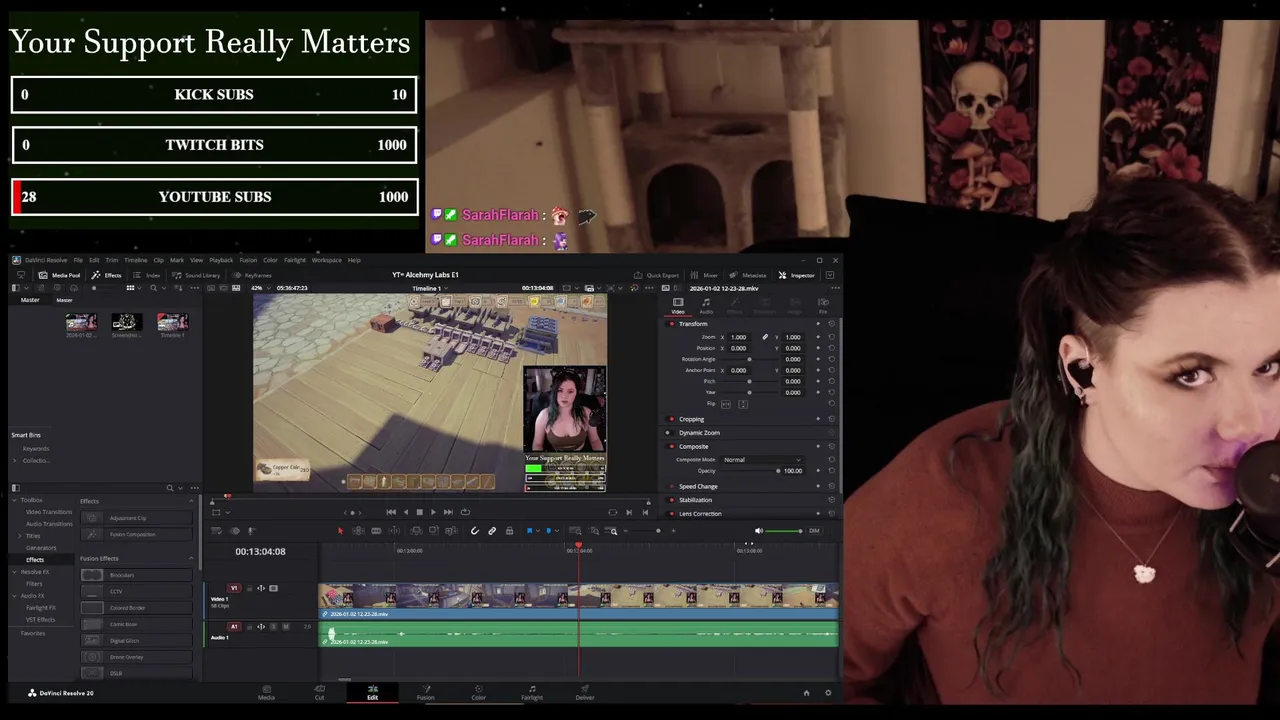This screenshot has height=720, width=1280.
Task: Adjust the Pitch slider
Action: click(x=749, y=381)
